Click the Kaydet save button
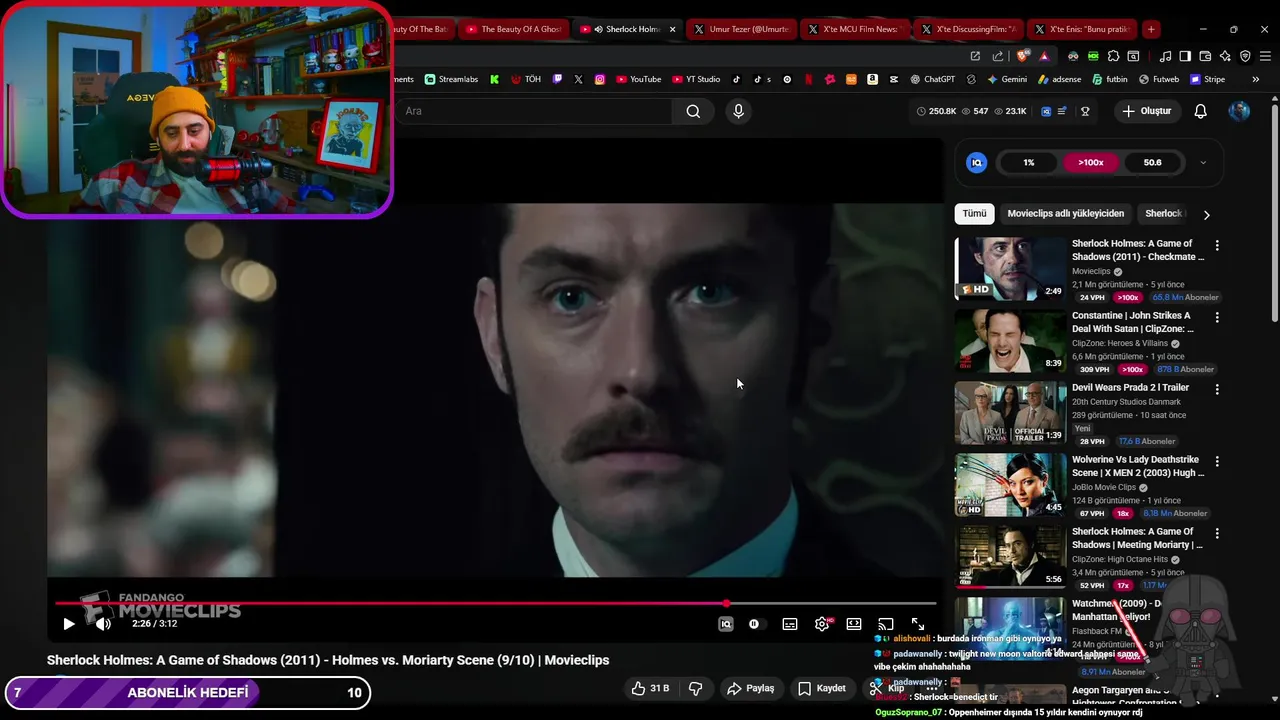1280x720 pixels. [x=822, y=688]
